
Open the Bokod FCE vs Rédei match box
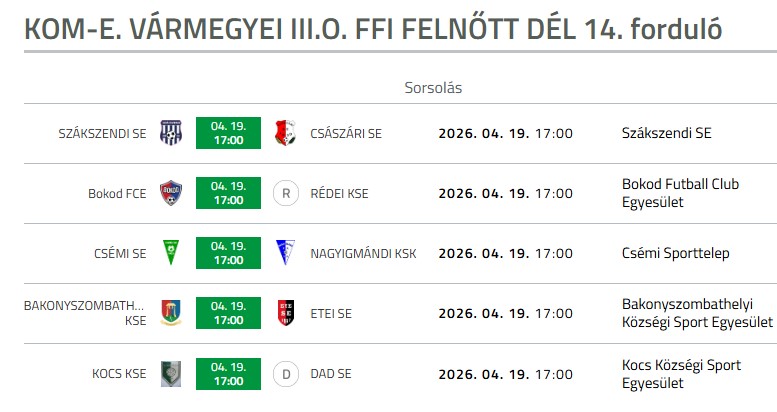click(228, 193)
